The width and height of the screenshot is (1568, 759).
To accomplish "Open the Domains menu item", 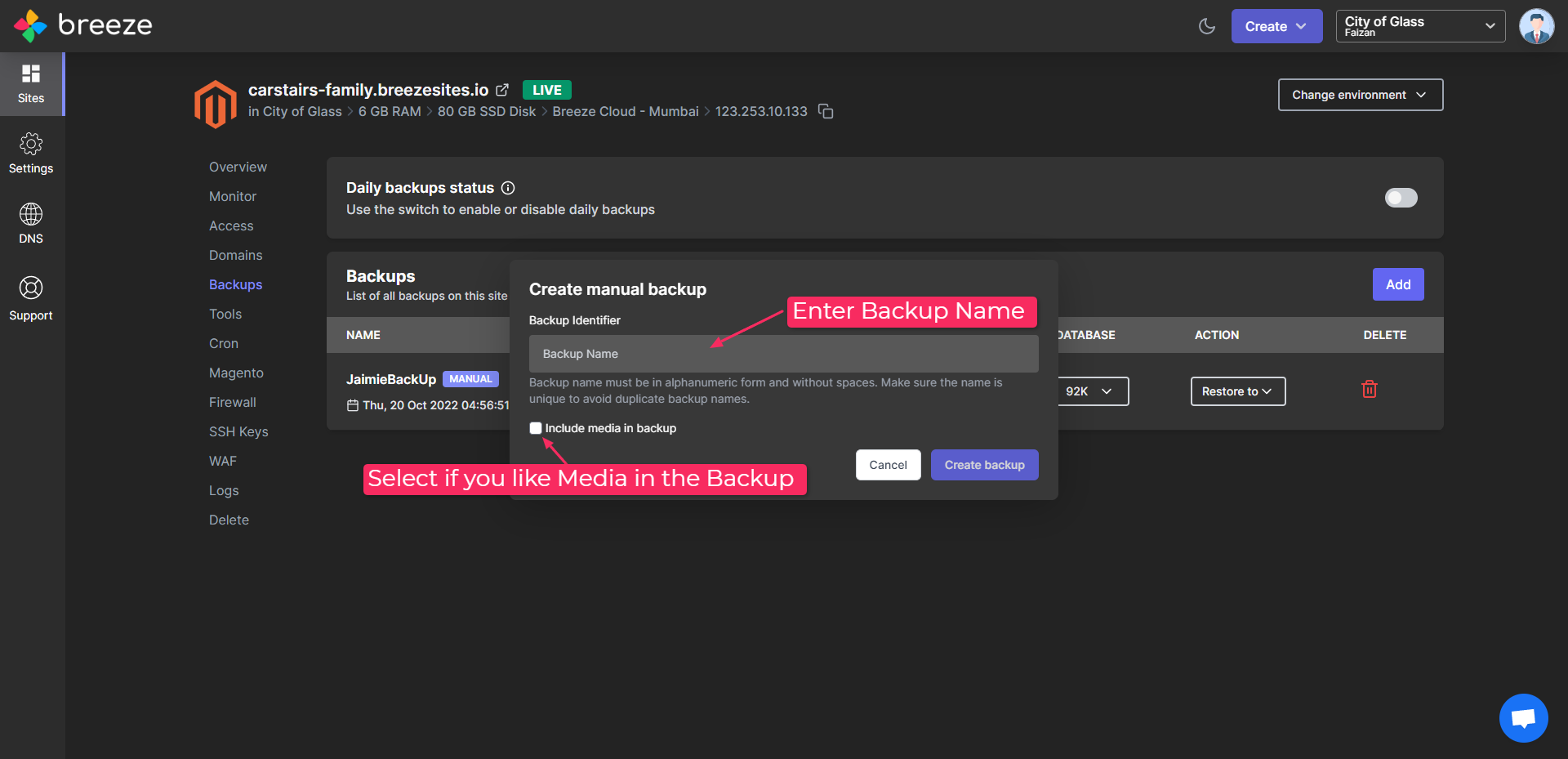I will pos(236,255).
